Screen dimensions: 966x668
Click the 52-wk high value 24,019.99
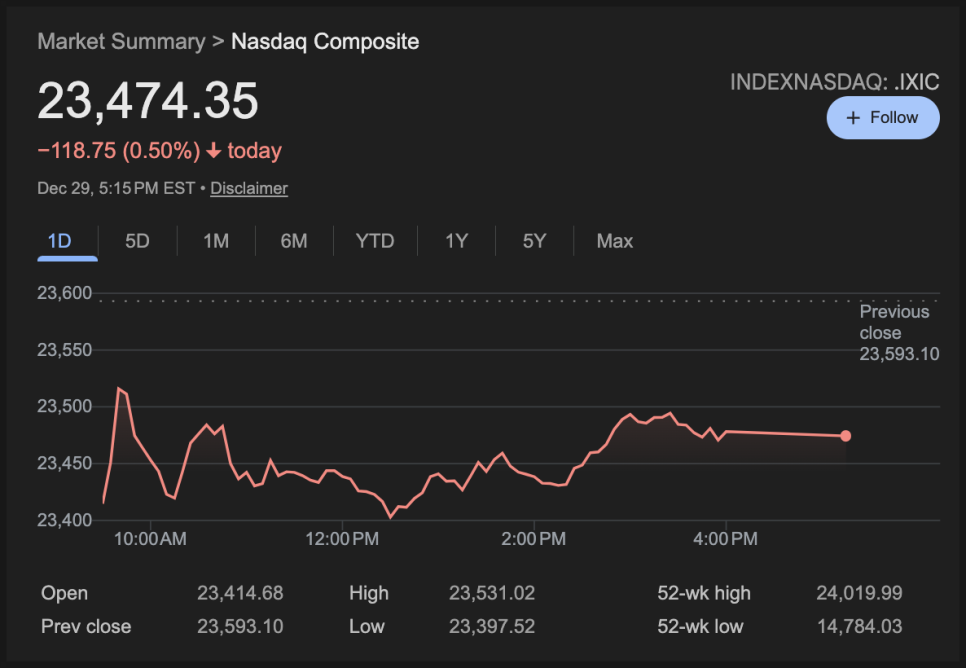click(x=859, y=593)
